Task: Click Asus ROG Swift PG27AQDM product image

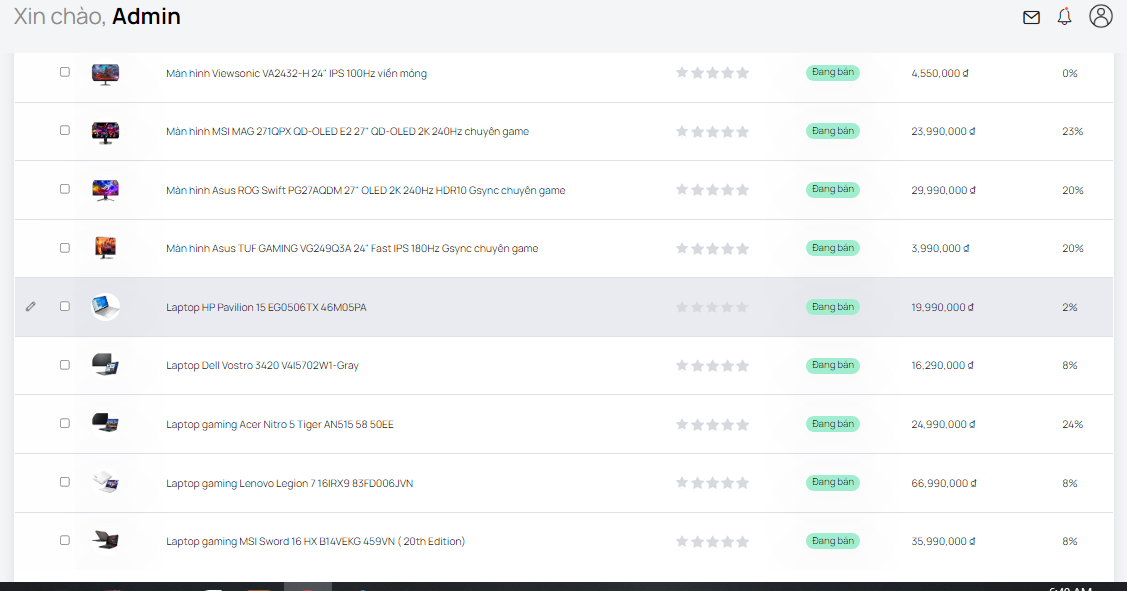Action: pos(106,190)
